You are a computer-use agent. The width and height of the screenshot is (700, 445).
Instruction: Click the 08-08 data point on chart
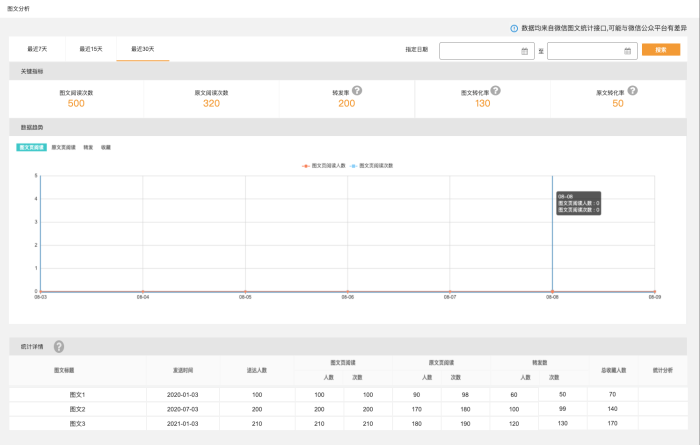[x=552, y=291]
